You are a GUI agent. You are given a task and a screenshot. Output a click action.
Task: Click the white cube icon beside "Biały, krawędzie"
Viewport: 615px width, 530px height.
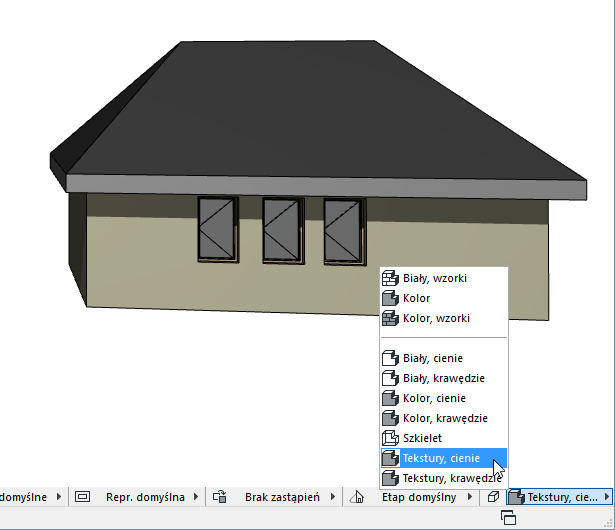pos(390,378)
